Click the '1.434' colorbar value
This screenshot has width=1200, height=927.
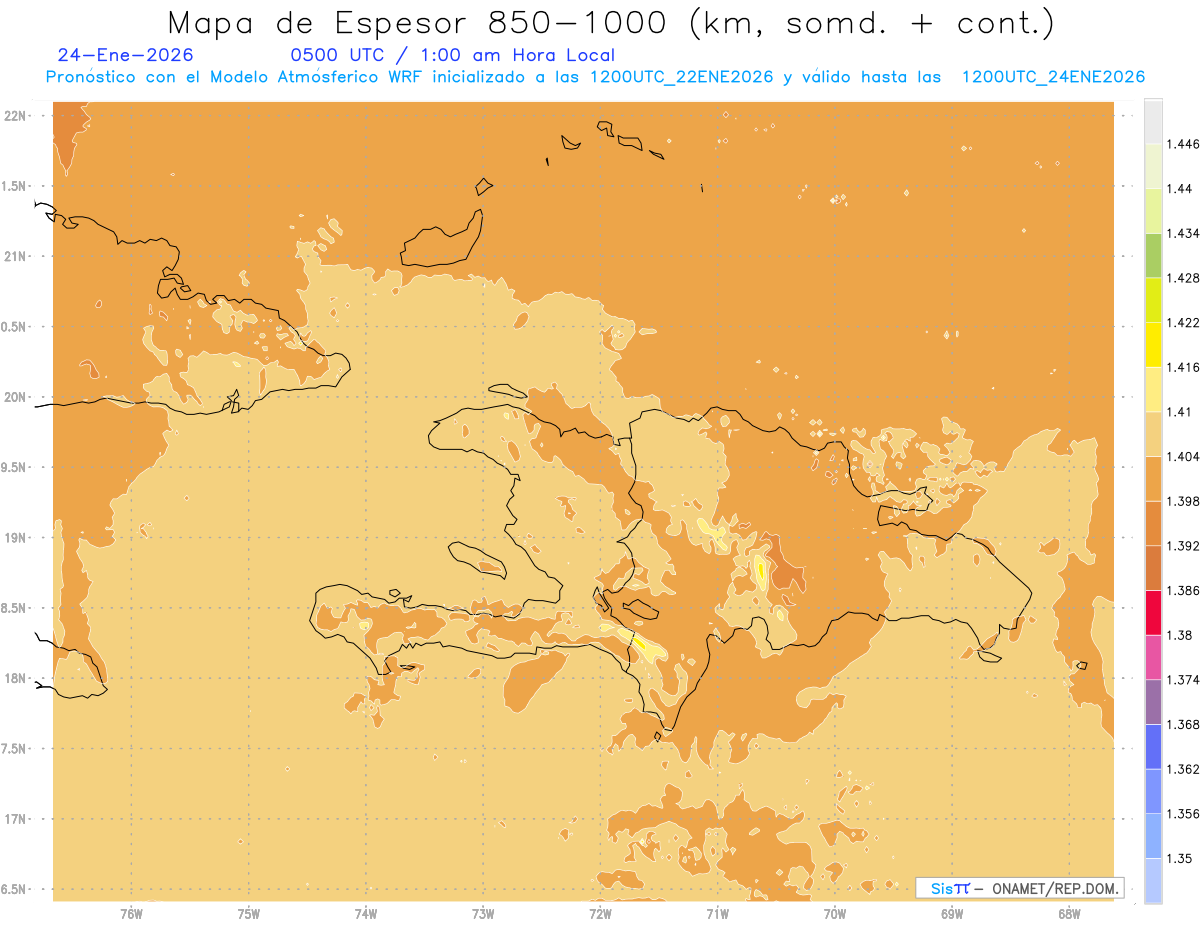1184,233
